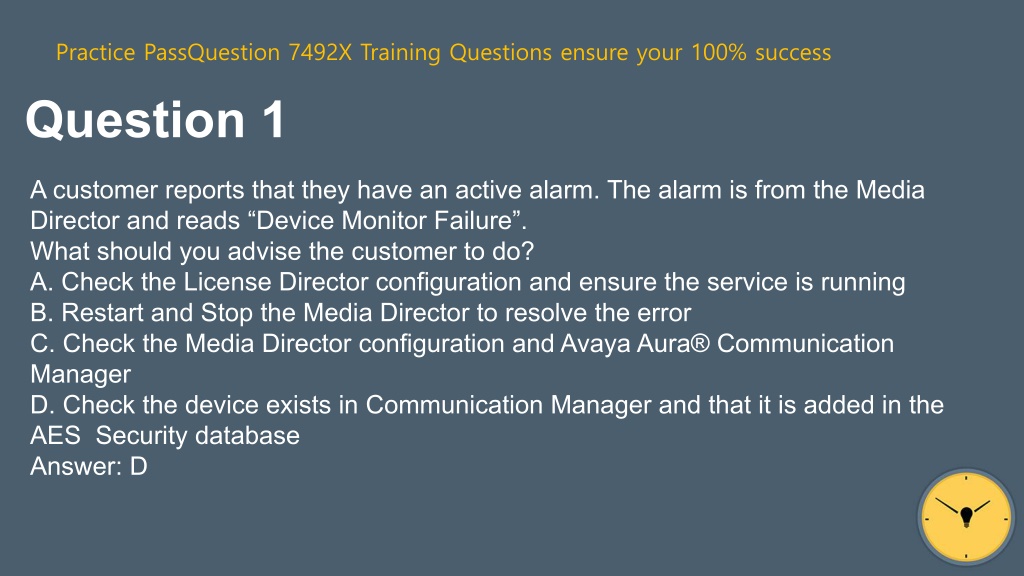The height and width of the screenshot is (576, 1024).
Task: Select option B Restart and Stop Media Director
Action: coord(360,313)
